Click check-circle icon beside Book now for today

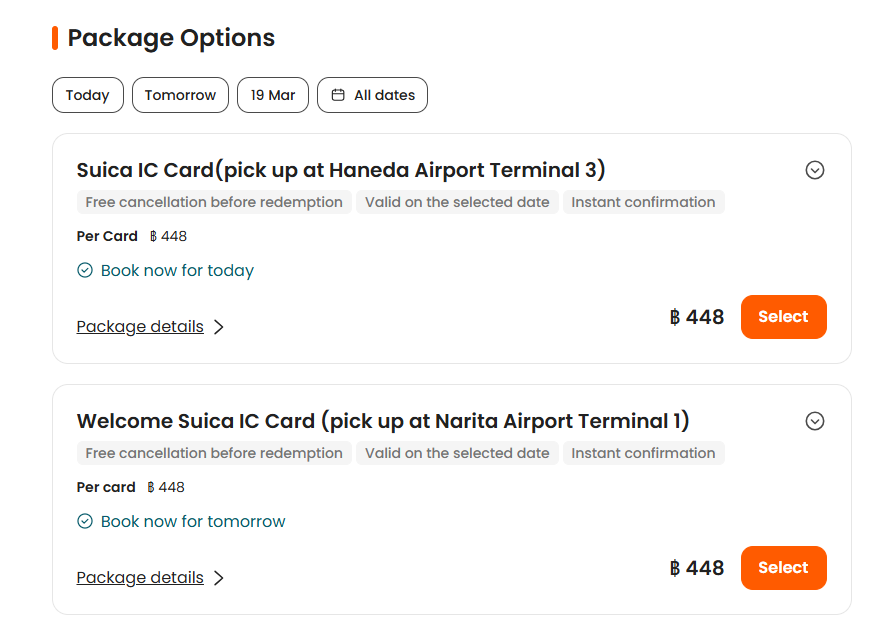coord(85,270)
